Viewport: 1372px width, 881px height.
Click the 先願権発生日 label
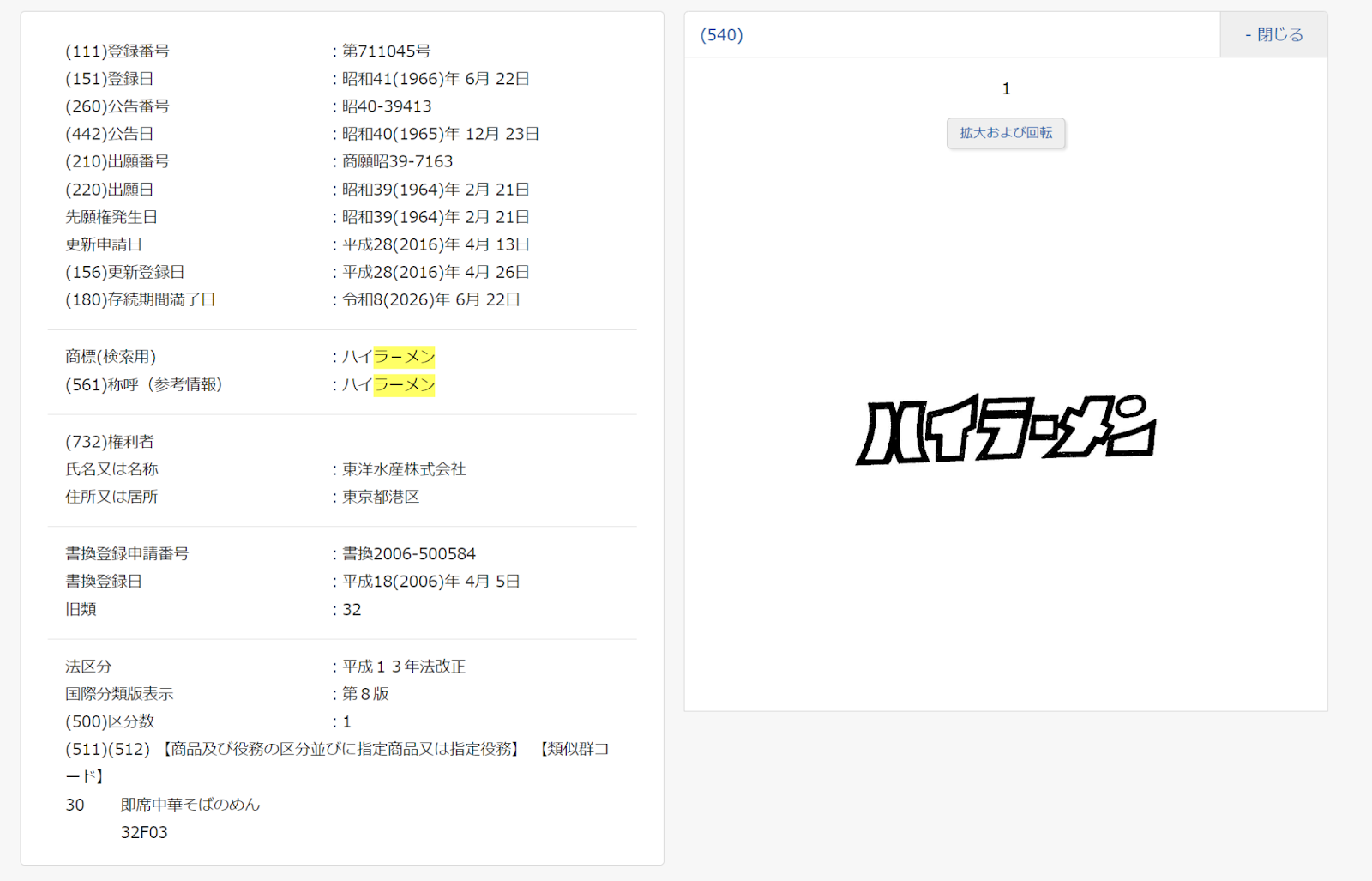tap(111, 217)
